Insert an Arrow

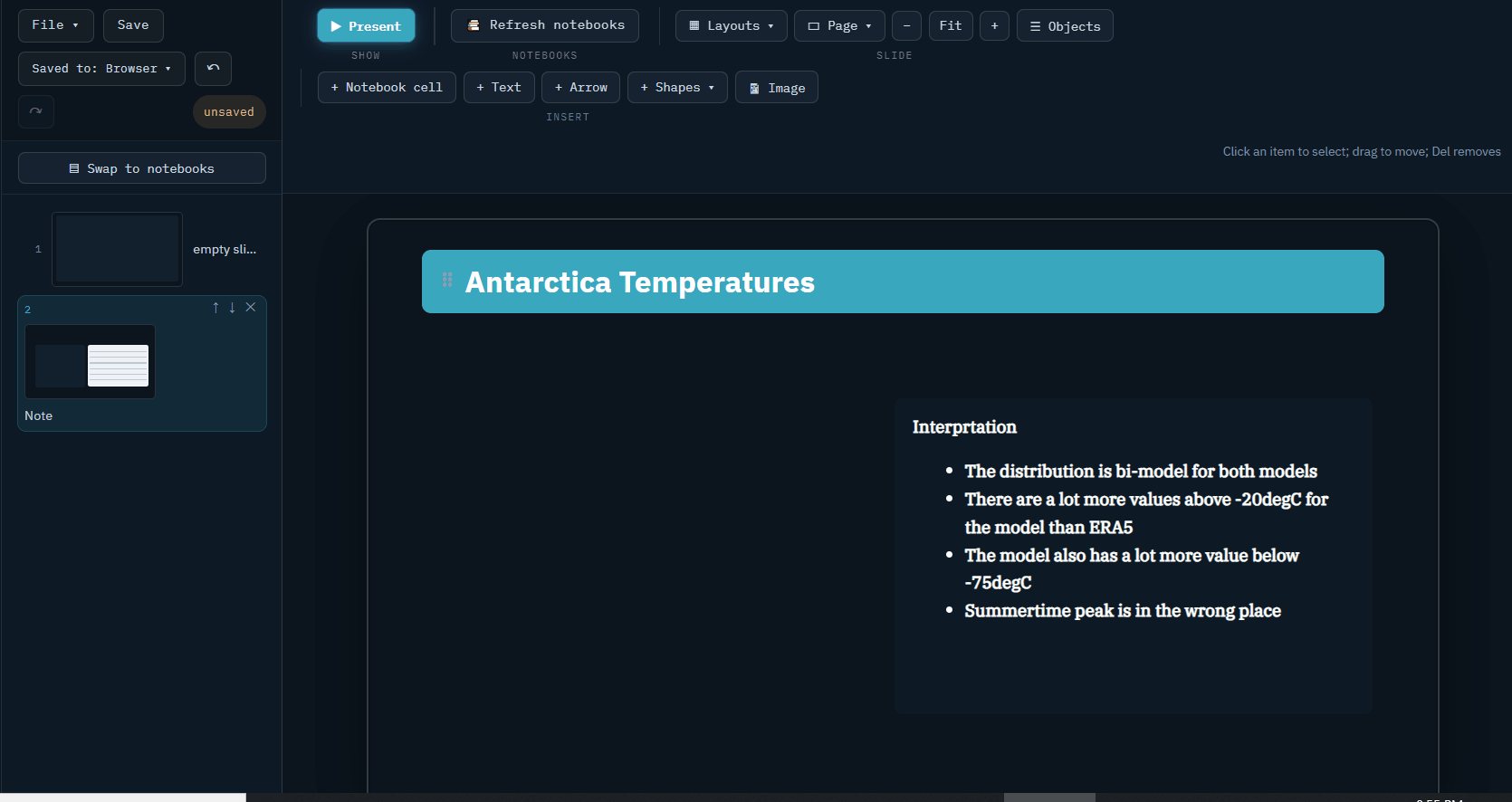pos(580,88)
